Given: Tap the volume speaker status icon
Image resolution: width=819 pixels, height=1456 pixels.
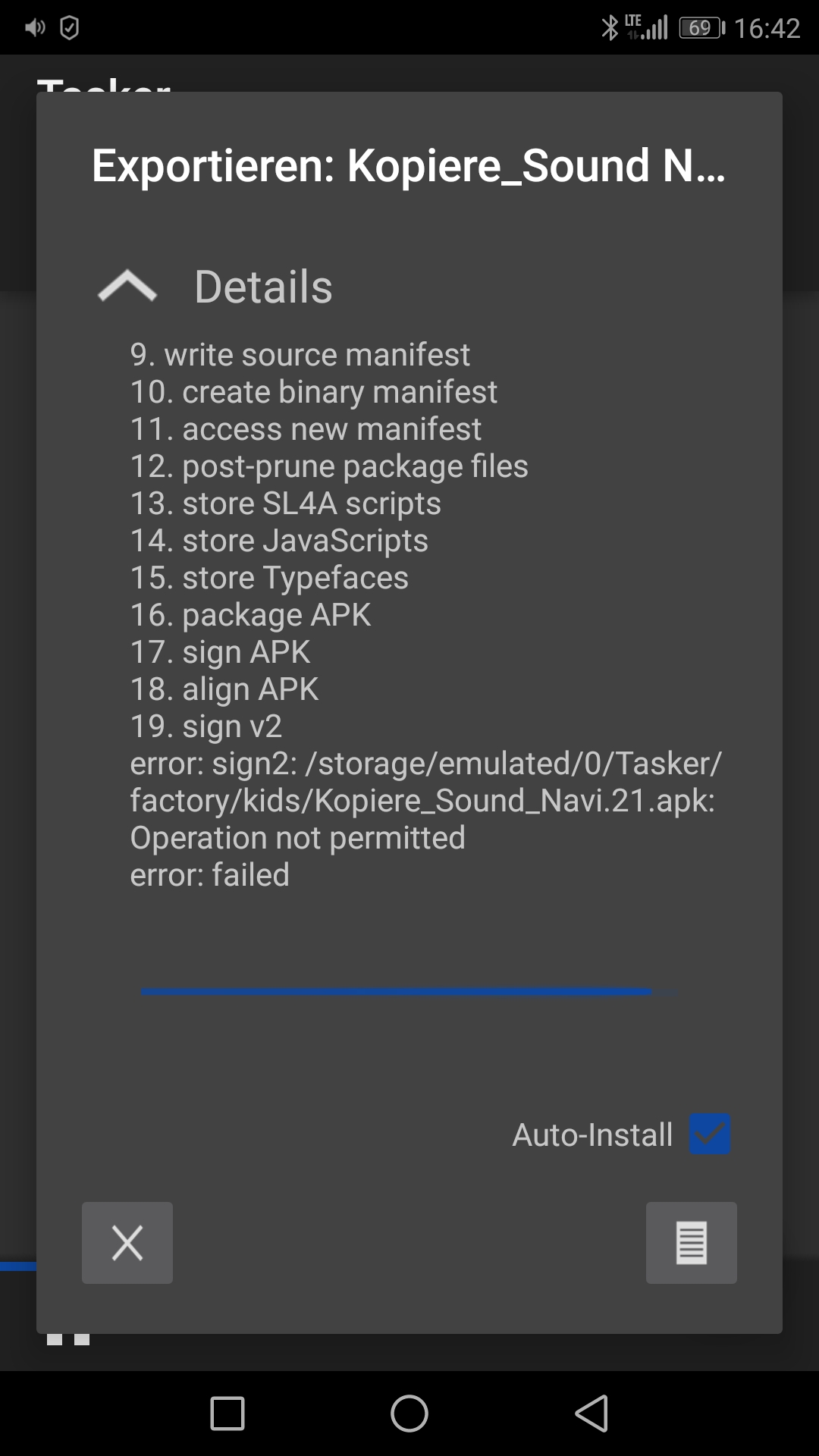Looking at the screenshot, I should (35, 28).
